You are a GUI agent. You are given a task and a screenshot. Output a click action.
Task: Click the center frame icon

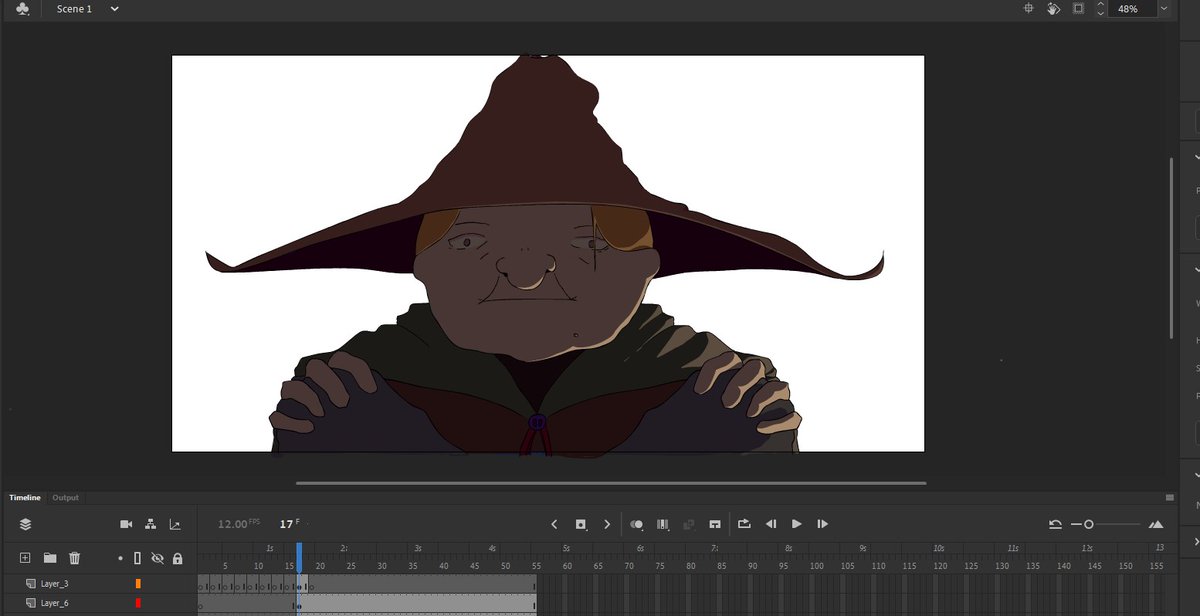pyautogui.click(x=715, y=524)
